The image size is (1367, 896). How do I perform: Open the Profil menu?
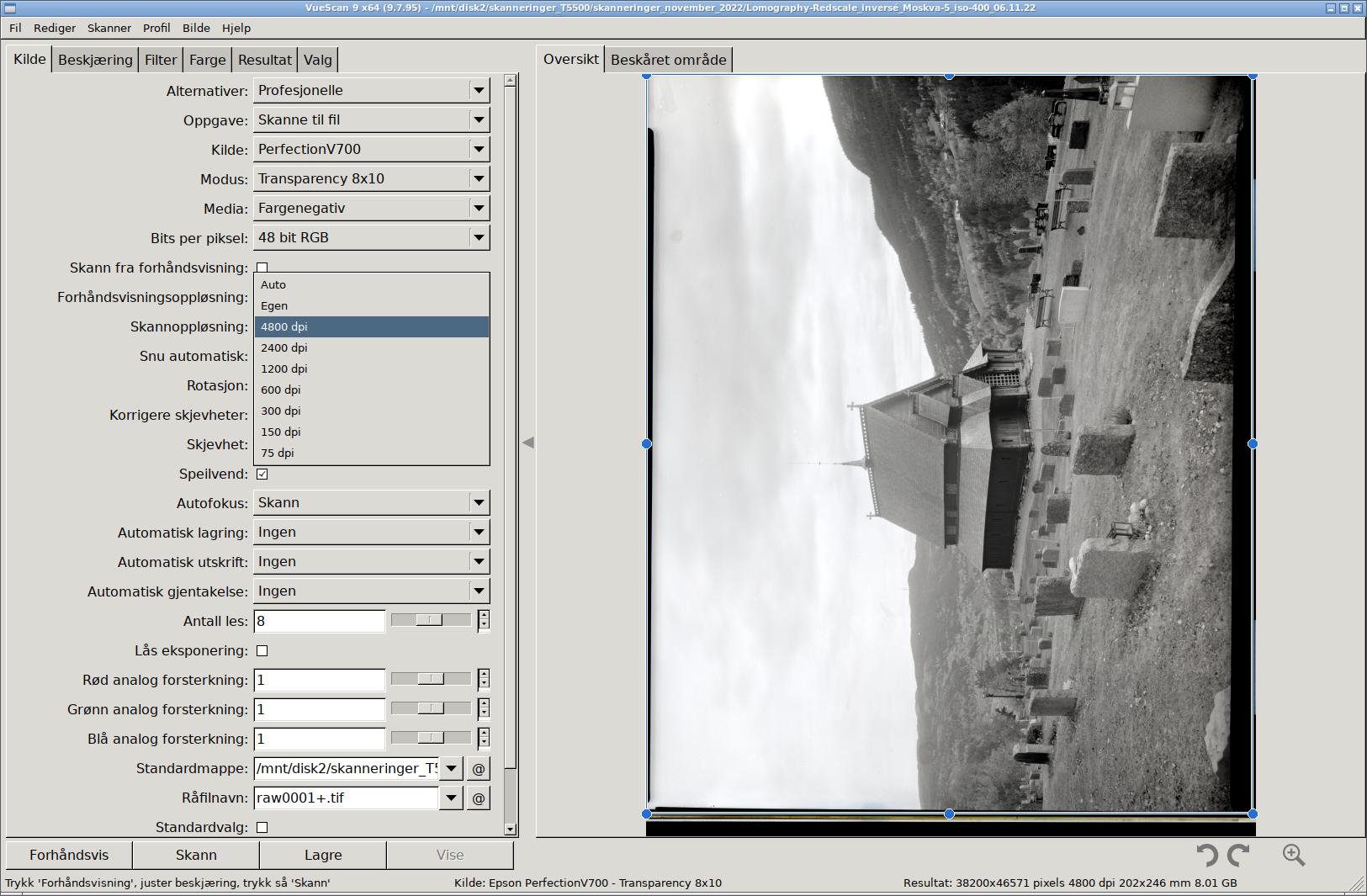(x=156, y=28)
